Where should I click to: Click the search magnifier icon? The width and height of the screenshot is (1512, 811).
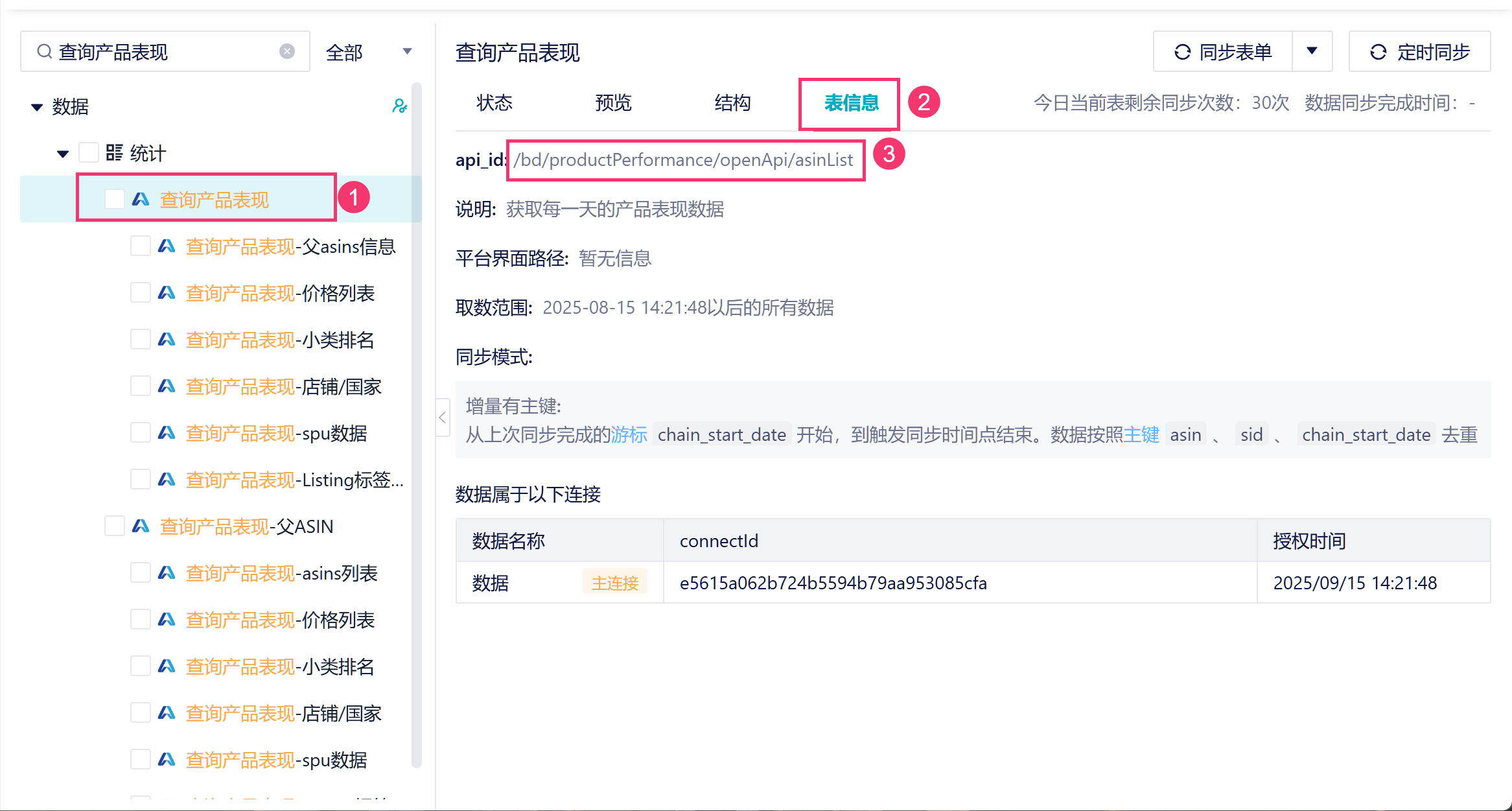44,51
